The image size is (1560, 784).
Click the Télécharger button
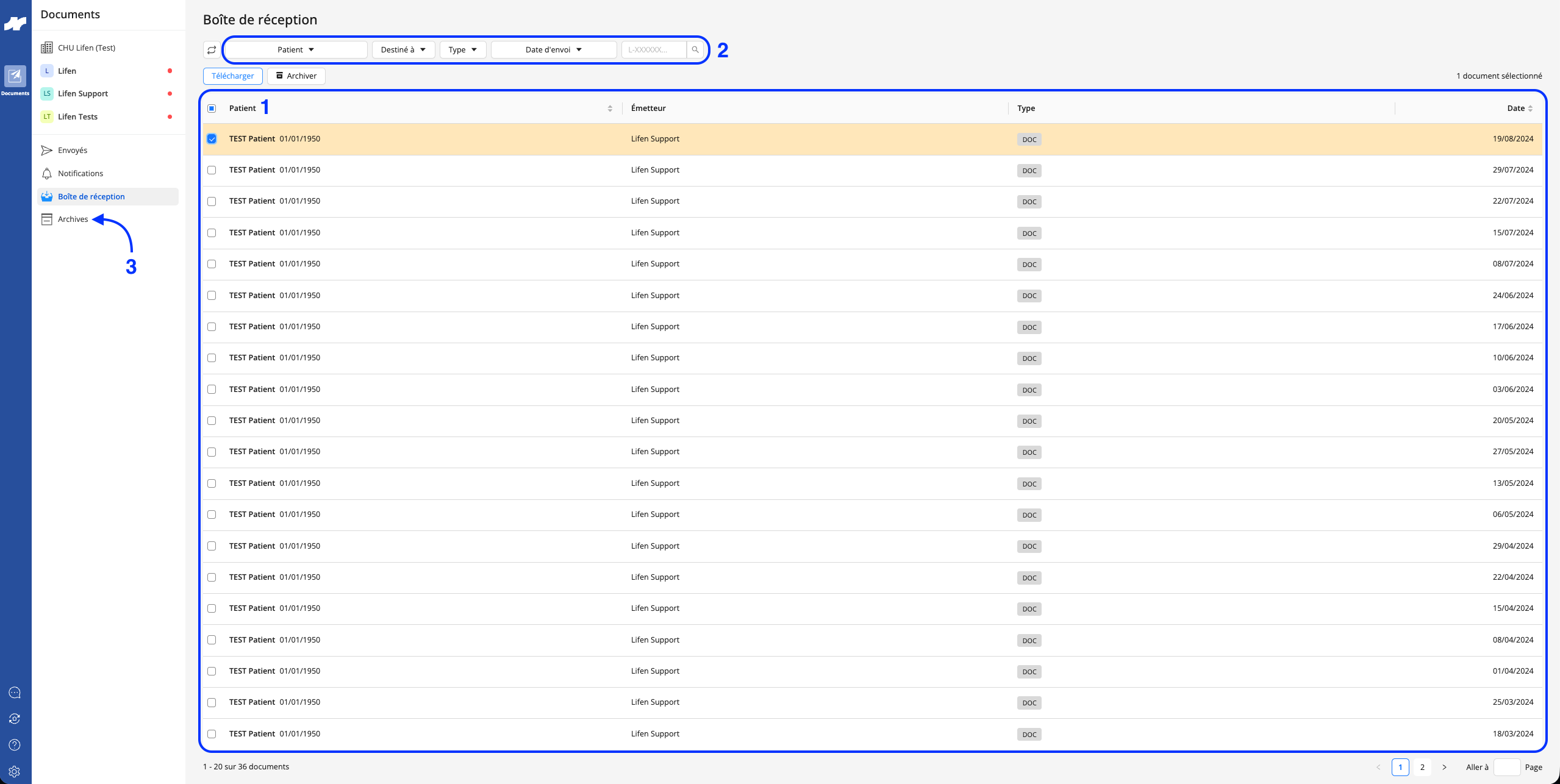233,76
